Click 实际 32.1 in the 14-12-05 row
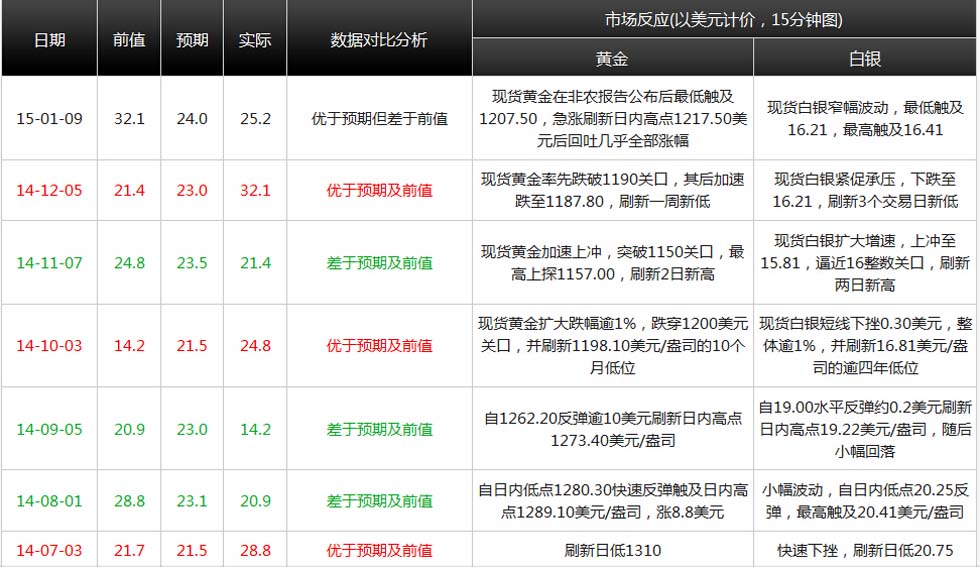Viewport: 980px width, 568px height. [x=255, y=191]
